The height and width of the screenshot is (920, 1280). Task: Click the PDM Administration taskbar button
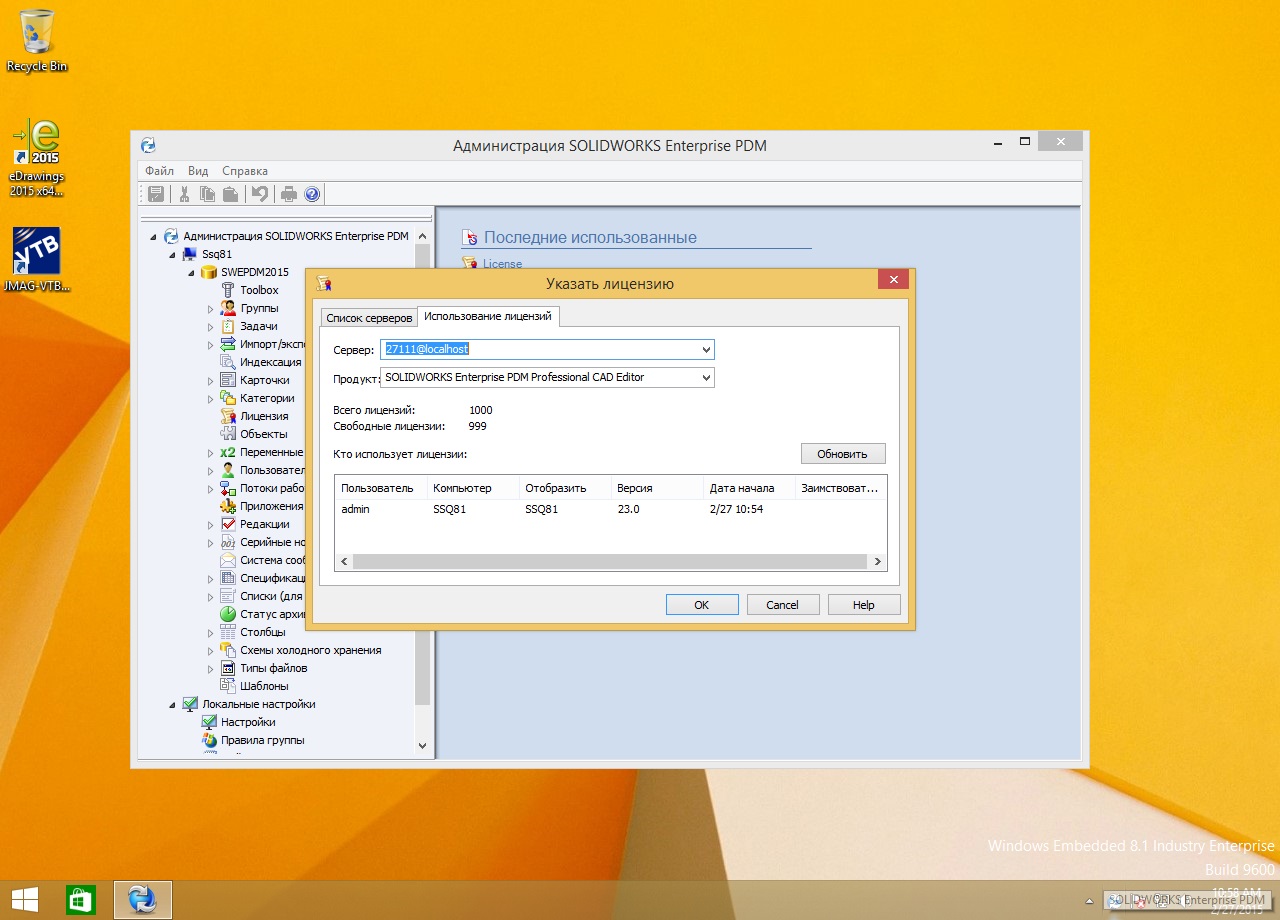pyautogui.click(x=143, y=900)
